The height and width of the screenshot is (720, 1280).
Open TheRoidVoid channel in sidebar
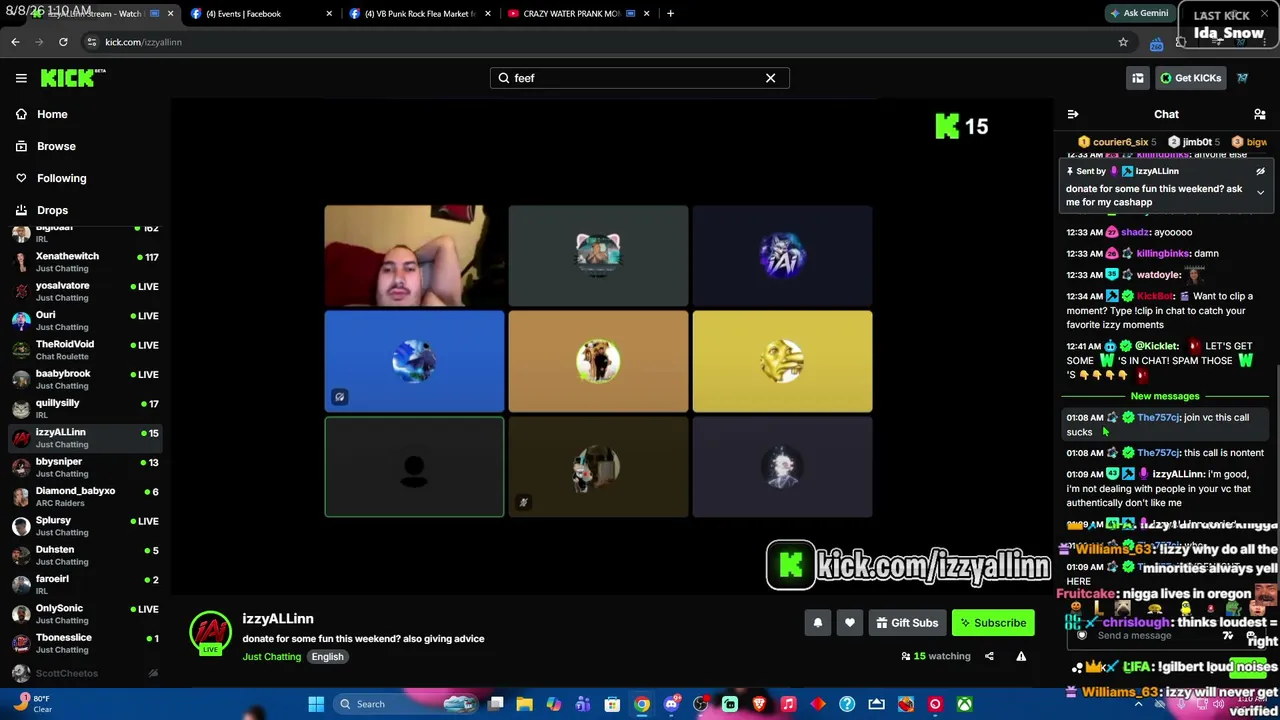85,350
